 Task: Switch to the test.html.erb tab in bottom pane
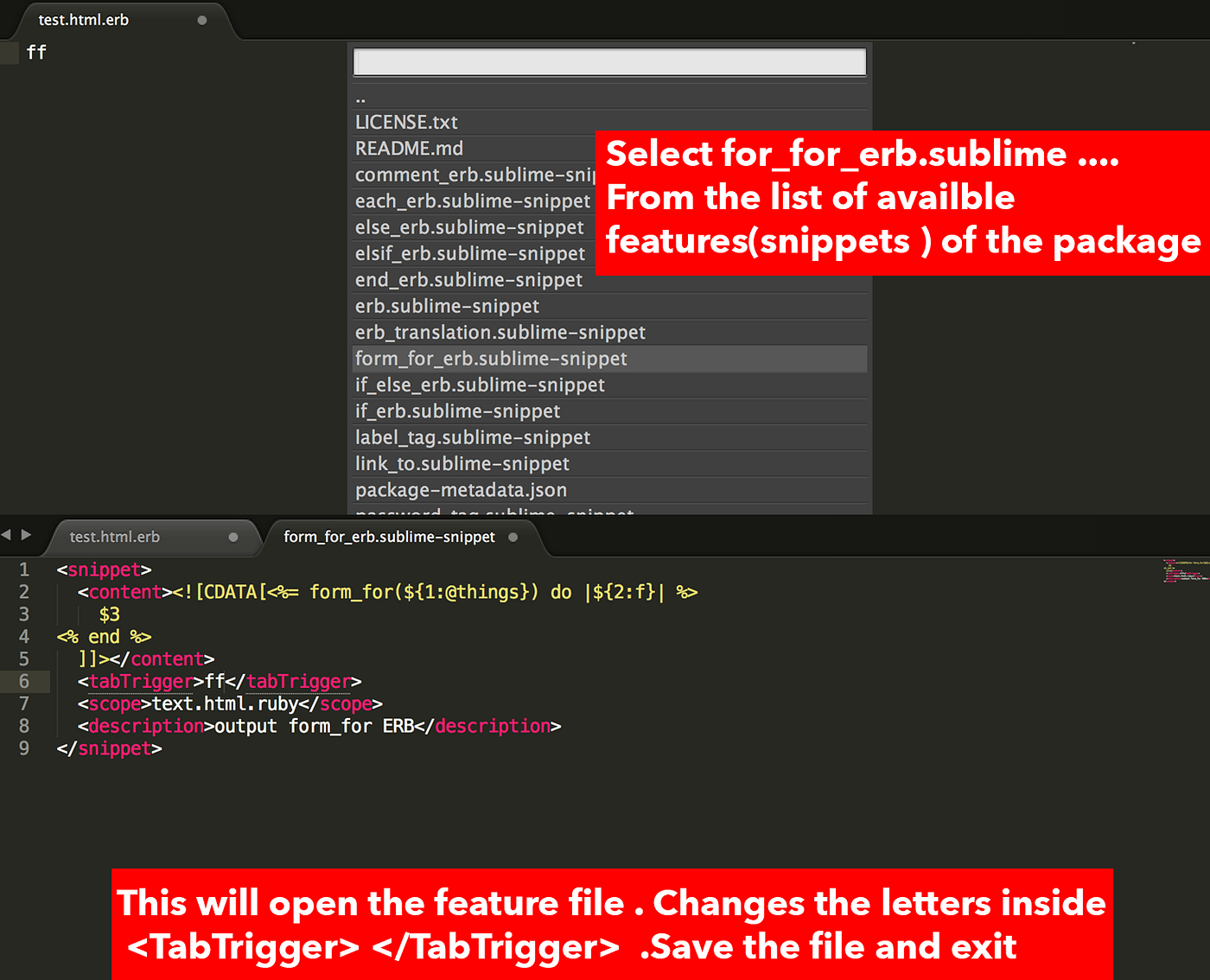(121, 537)
